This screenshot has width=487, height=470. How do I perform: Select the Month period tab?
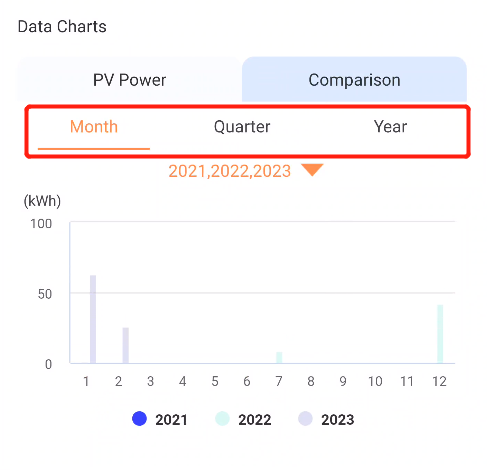(x=94, y=127)
